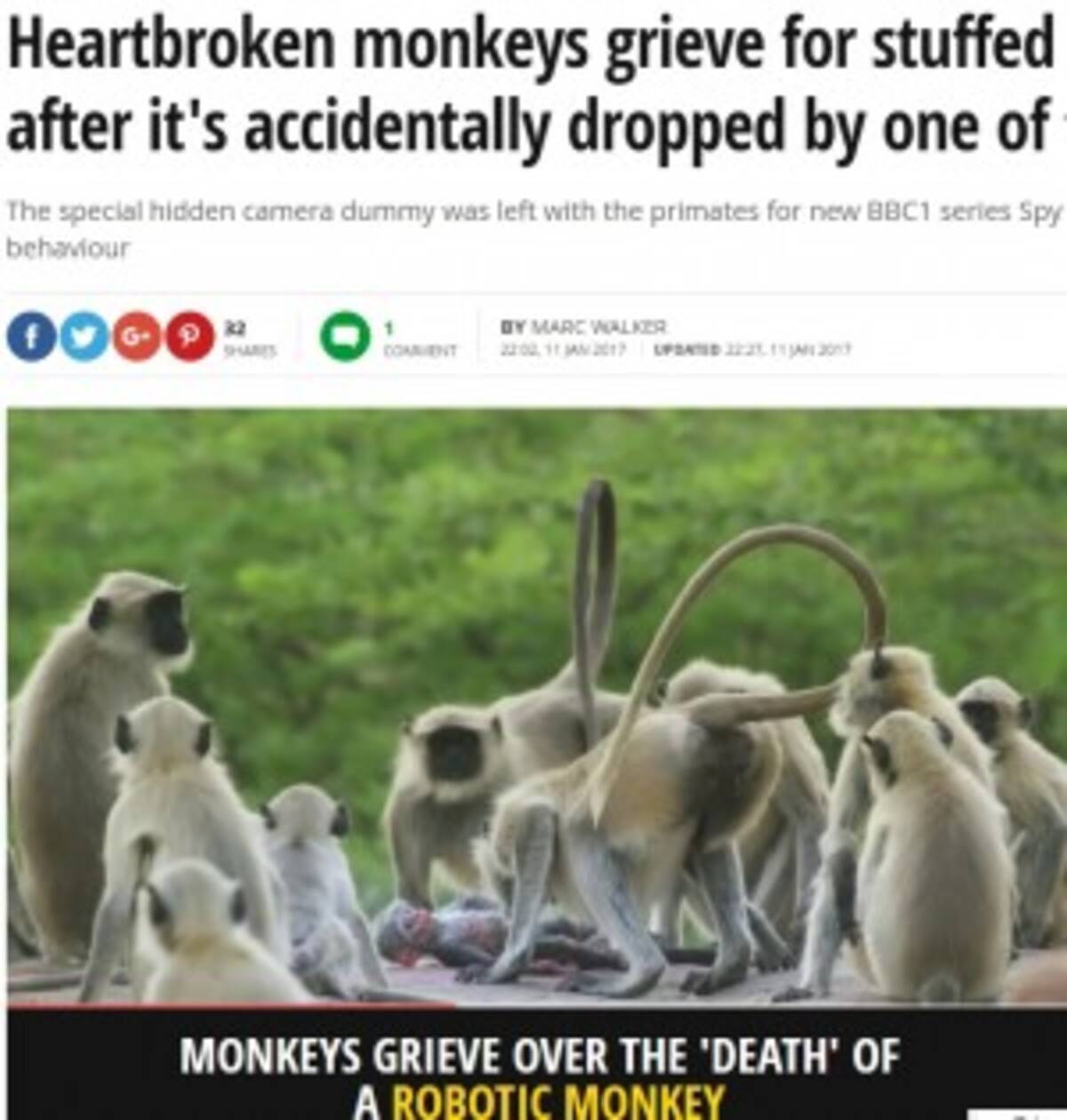
Task: Share the article via Google+ icon
Action: [x=136, y=338]
